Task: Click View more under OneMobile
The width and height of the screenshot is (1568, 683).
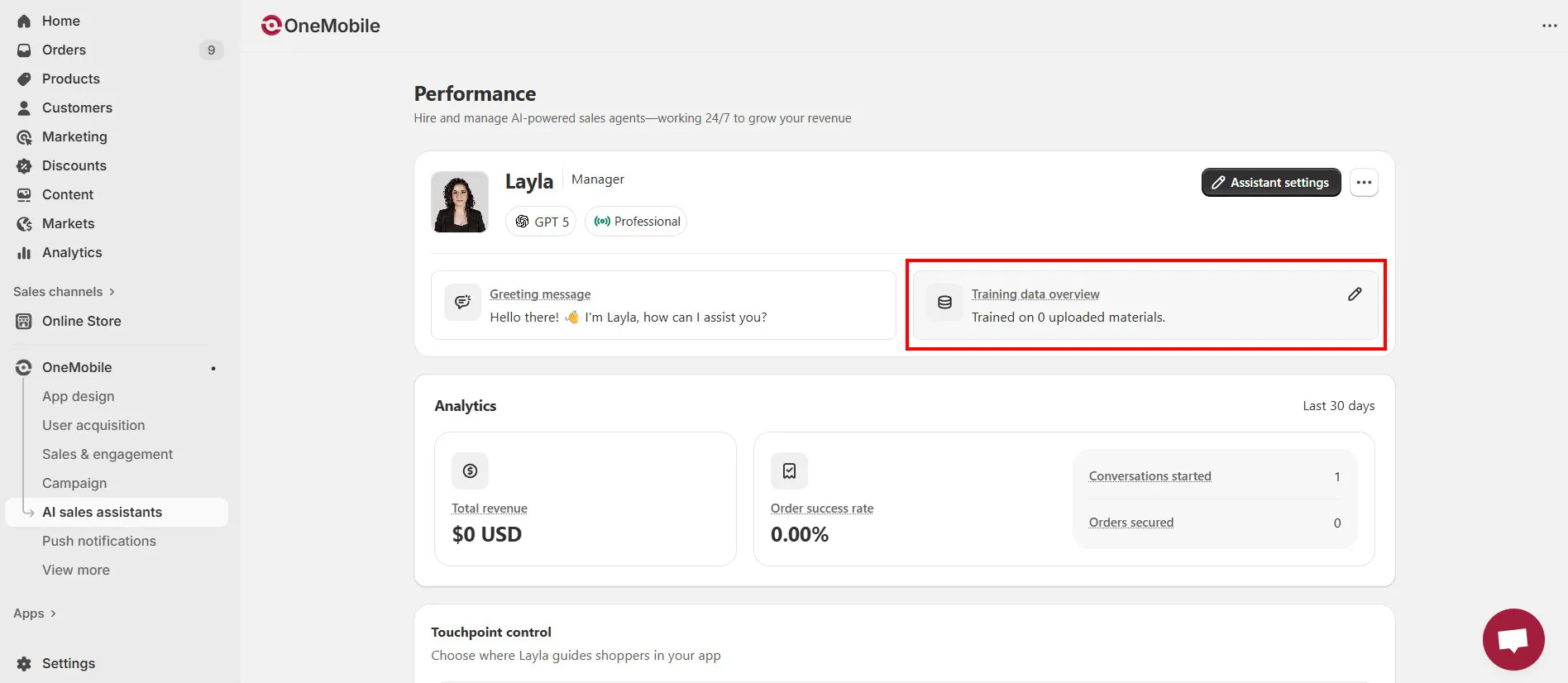Action: pos(76,571)
